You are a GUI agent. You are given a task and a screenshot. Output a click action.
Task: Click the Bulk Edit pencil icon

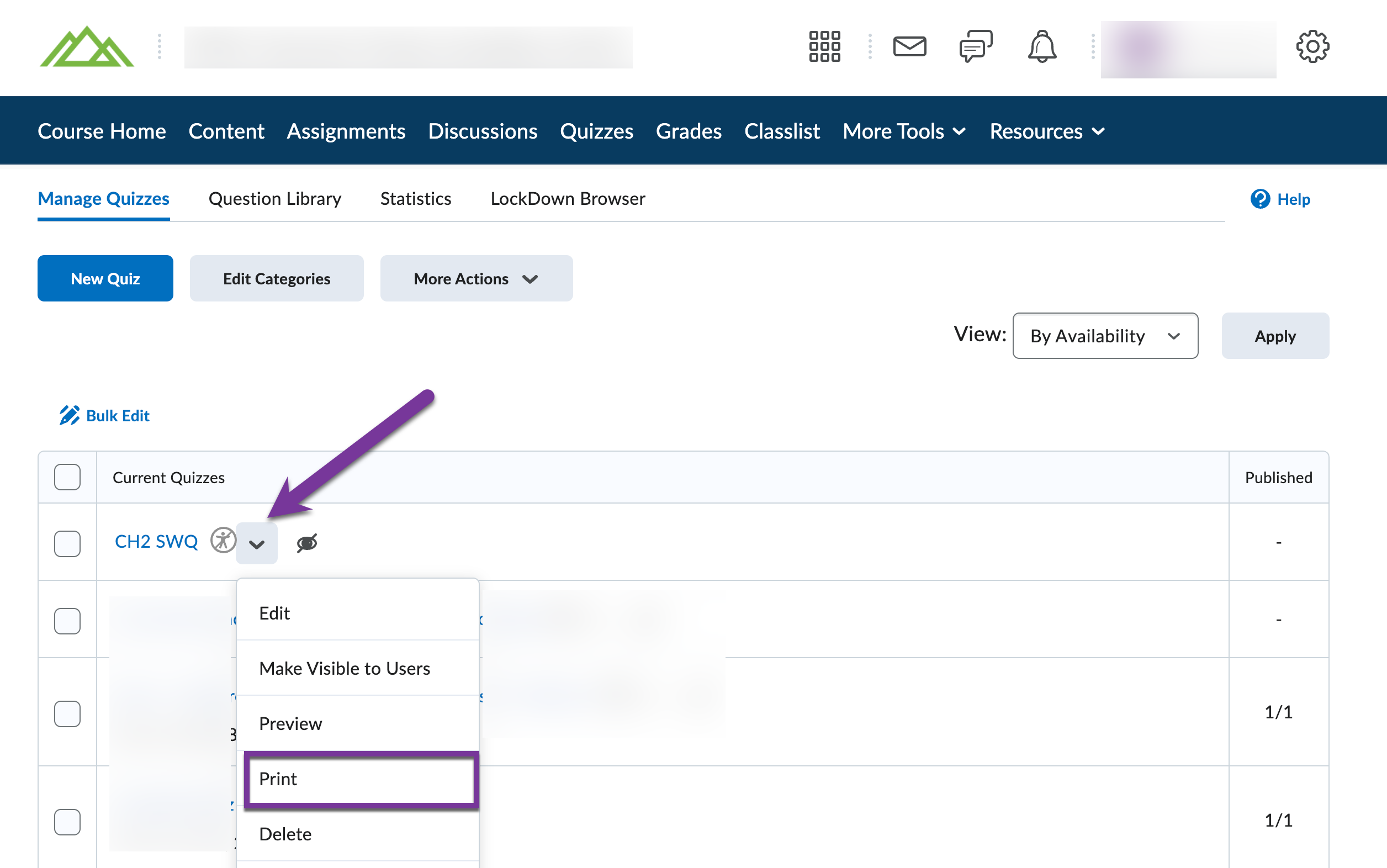pos(69,415)
